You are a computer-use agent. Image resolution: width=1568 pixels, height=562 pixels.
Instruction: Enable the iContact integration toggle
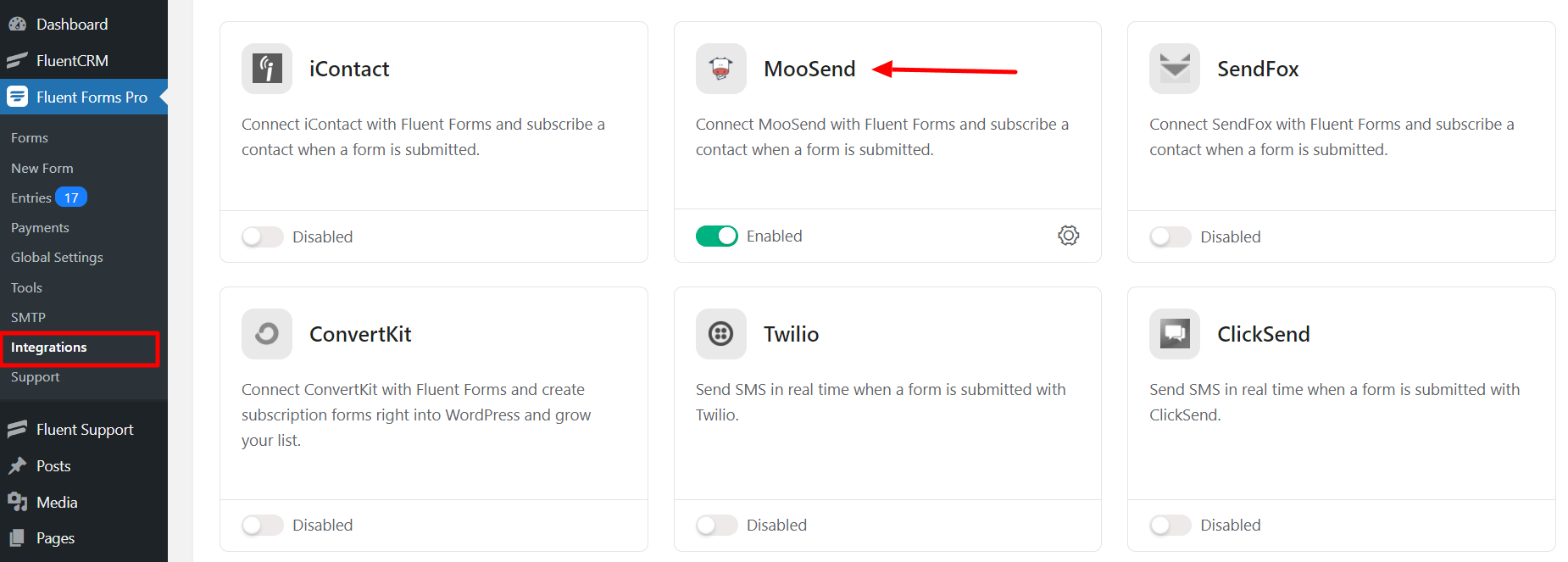click(263, 236)
